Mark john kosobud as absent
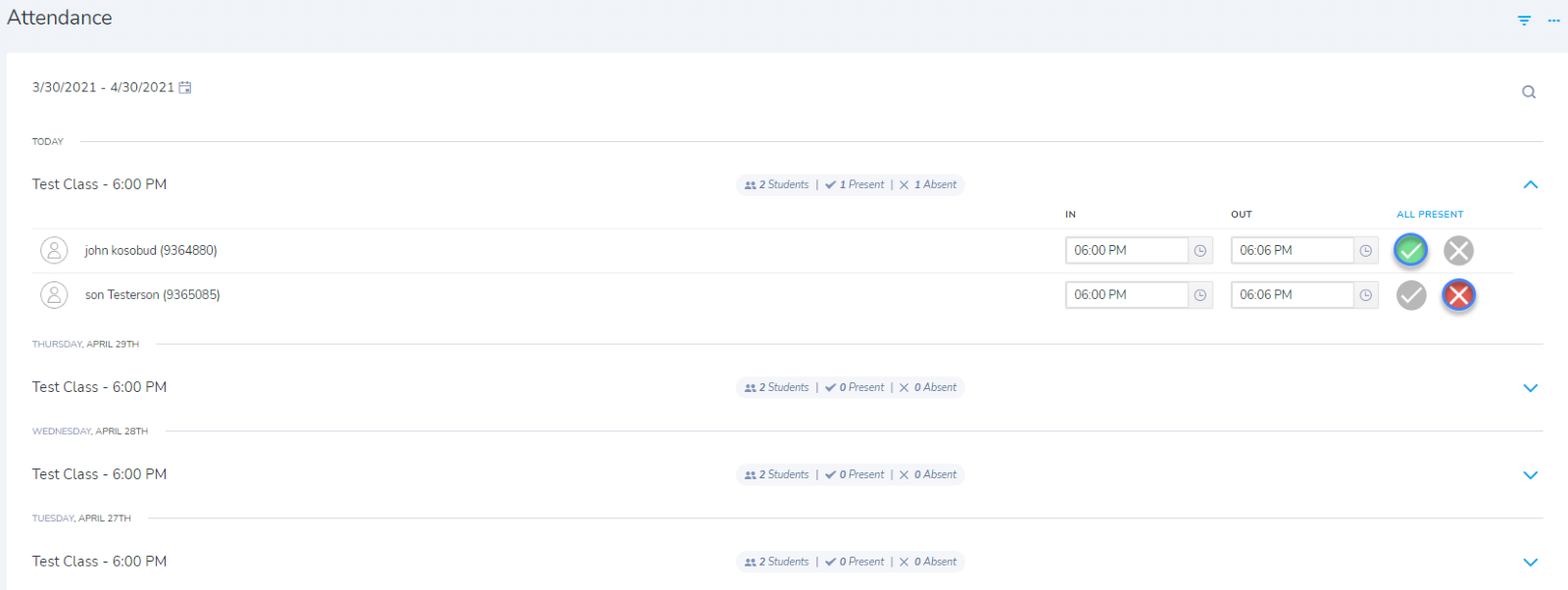Image resolution: width=1568 pixels, height=590 pixels. 1458,251
